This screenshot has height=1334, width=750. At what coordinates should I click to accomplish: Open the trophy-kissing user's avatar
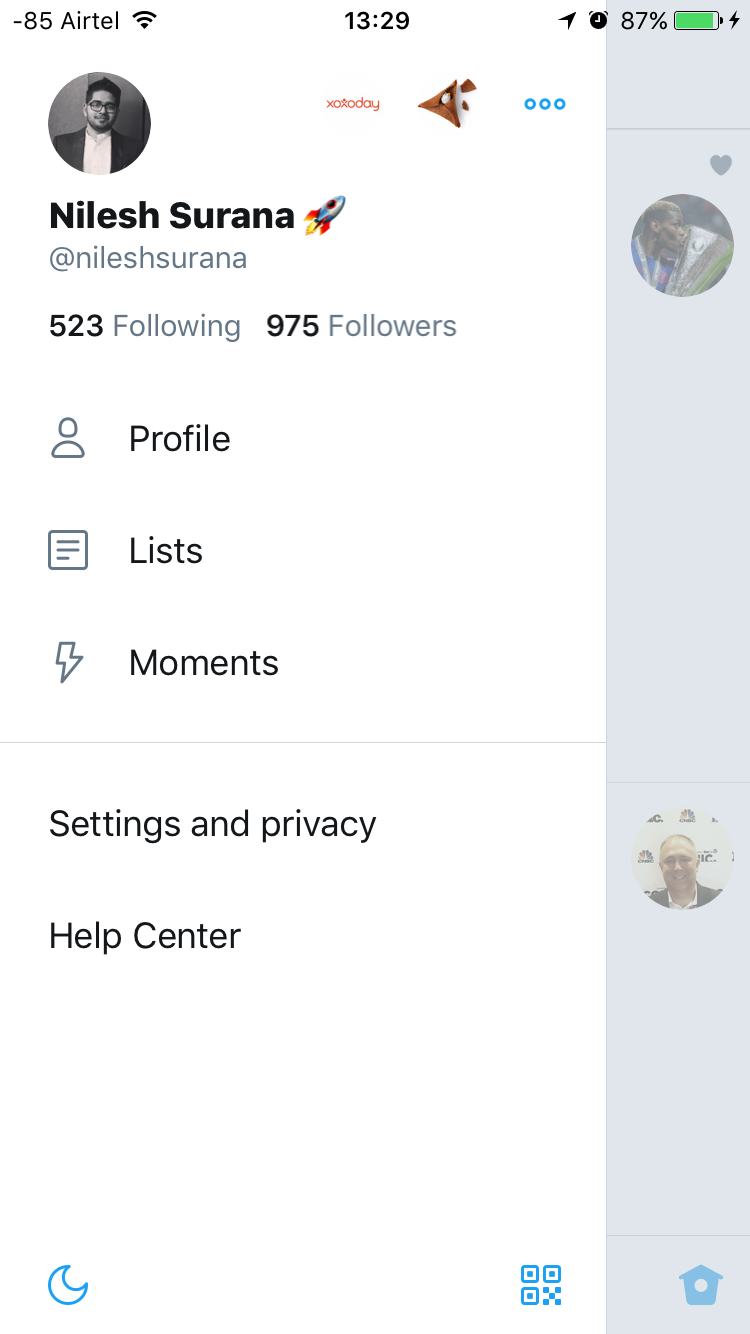[x=682, y=245]
